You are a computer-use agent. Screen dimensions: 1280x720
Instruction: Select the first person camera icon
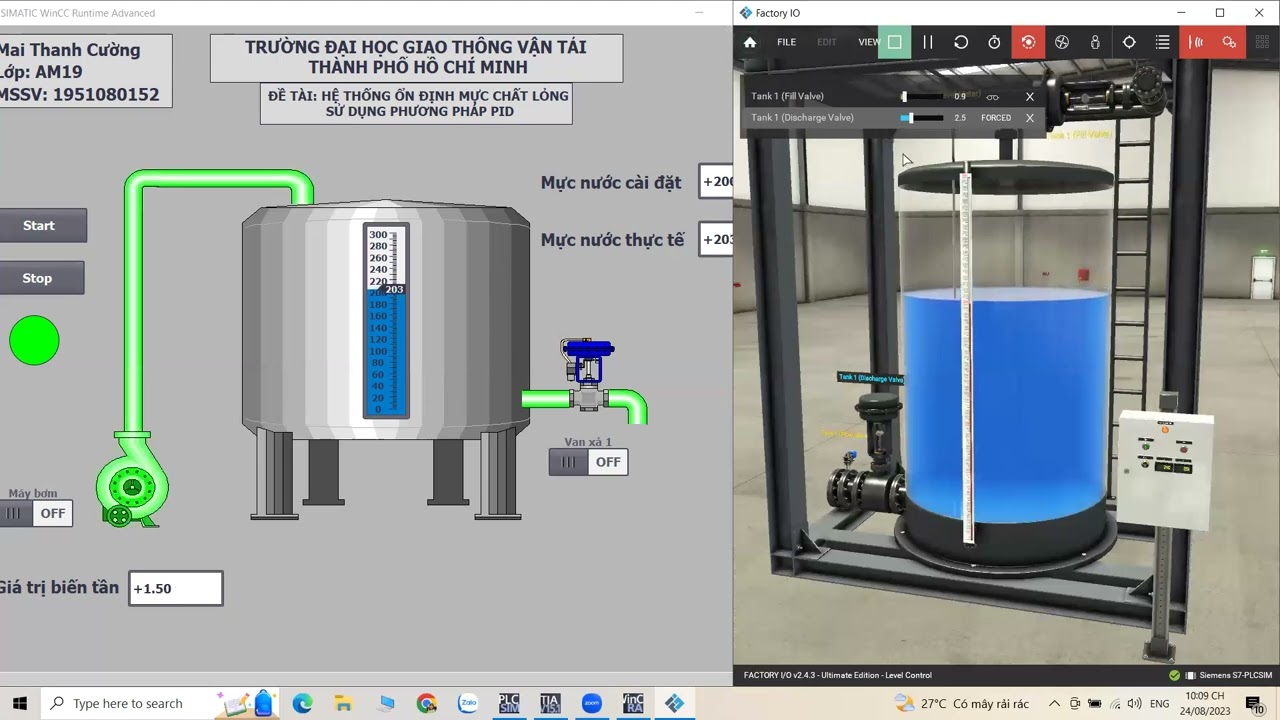click(x=1095, y=42)
